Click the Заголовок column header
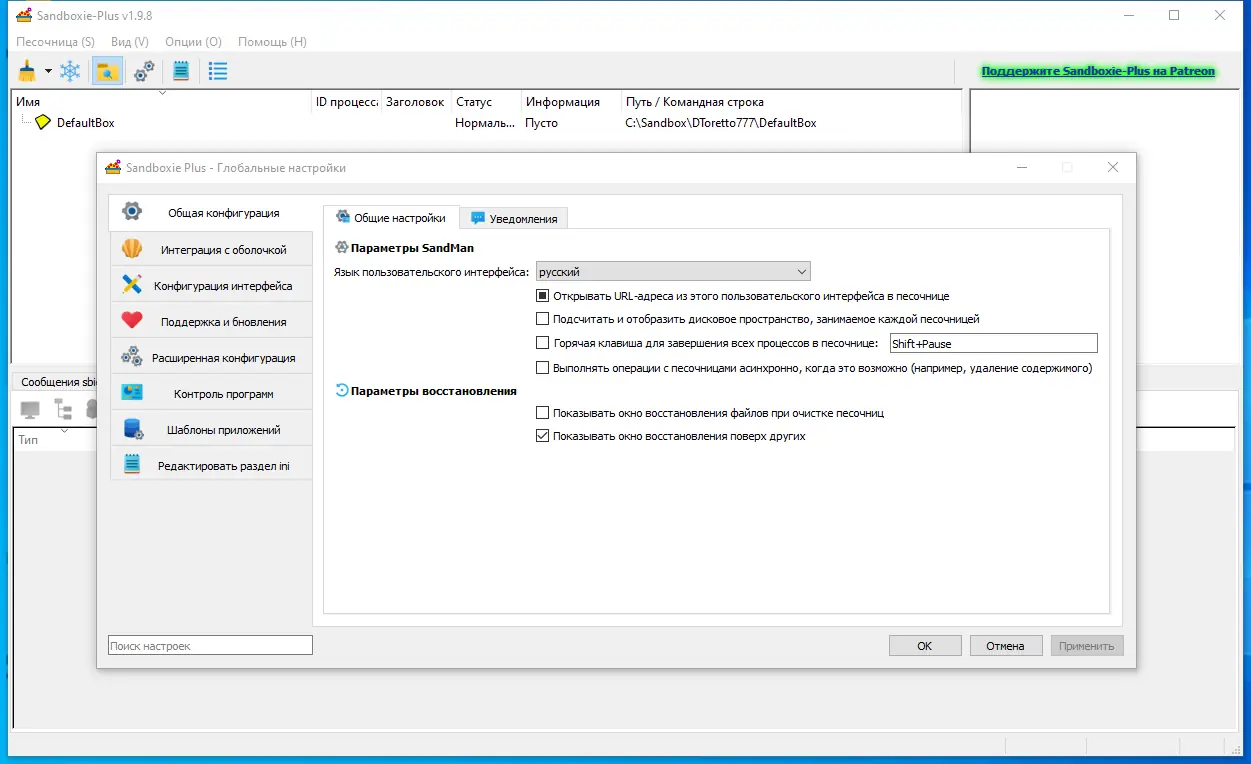 click(416, 102)
